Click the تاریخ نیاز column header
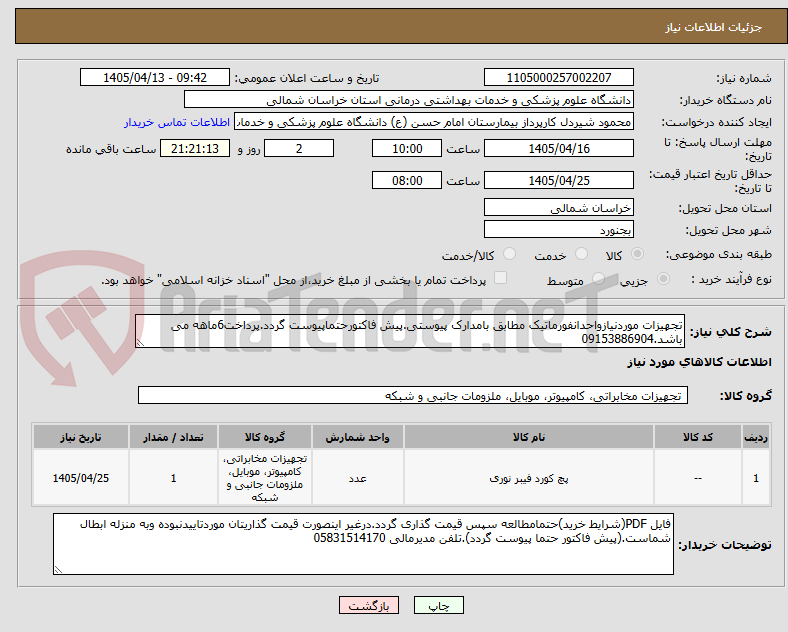The height and width of the screenshot is (632, 788). pyautogui.click(x=81, y=437)
